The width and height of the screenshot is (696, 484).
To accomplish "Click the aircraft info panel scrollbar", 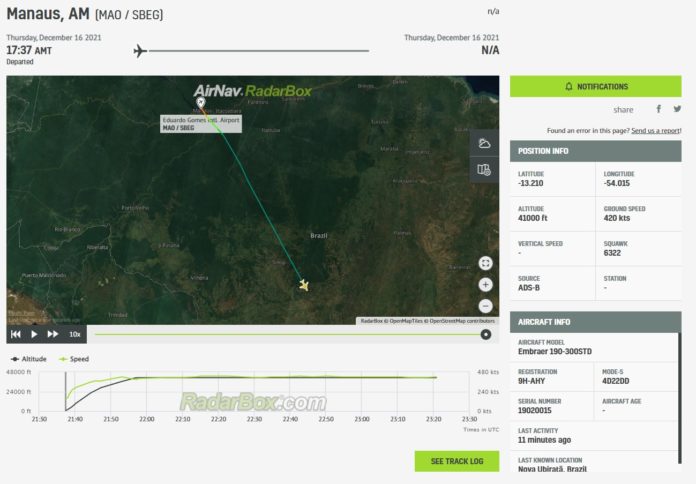I will tap(680, 398).
